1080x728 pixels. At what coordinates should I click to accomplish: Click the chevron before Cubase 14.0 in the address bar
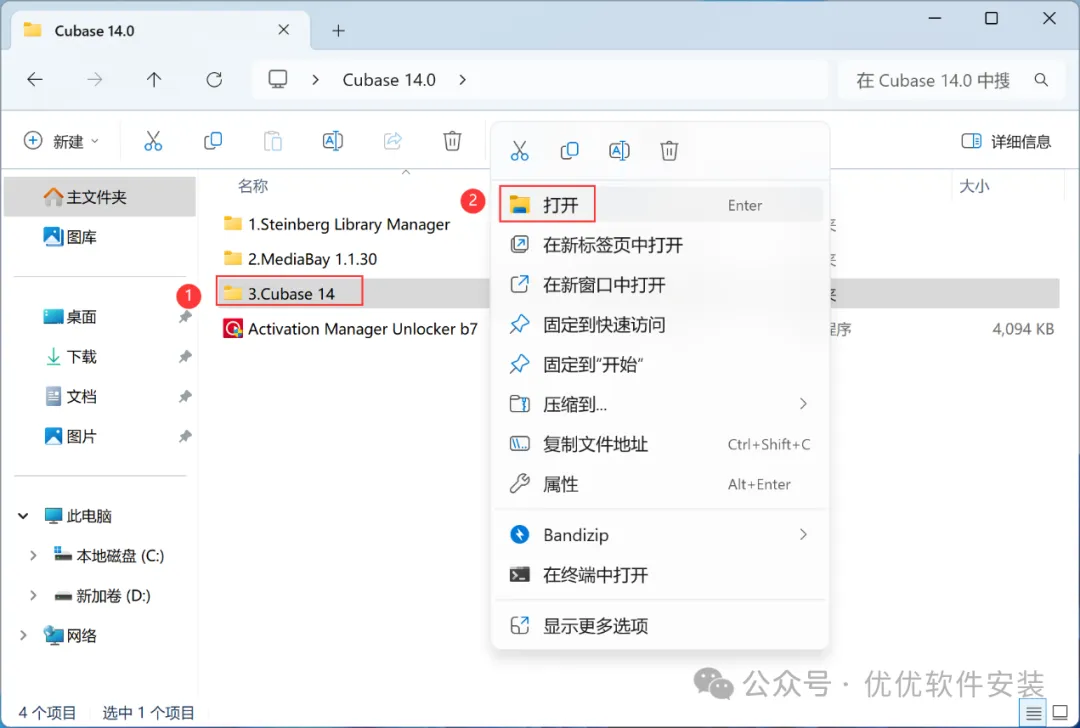[x=315, y=80]
